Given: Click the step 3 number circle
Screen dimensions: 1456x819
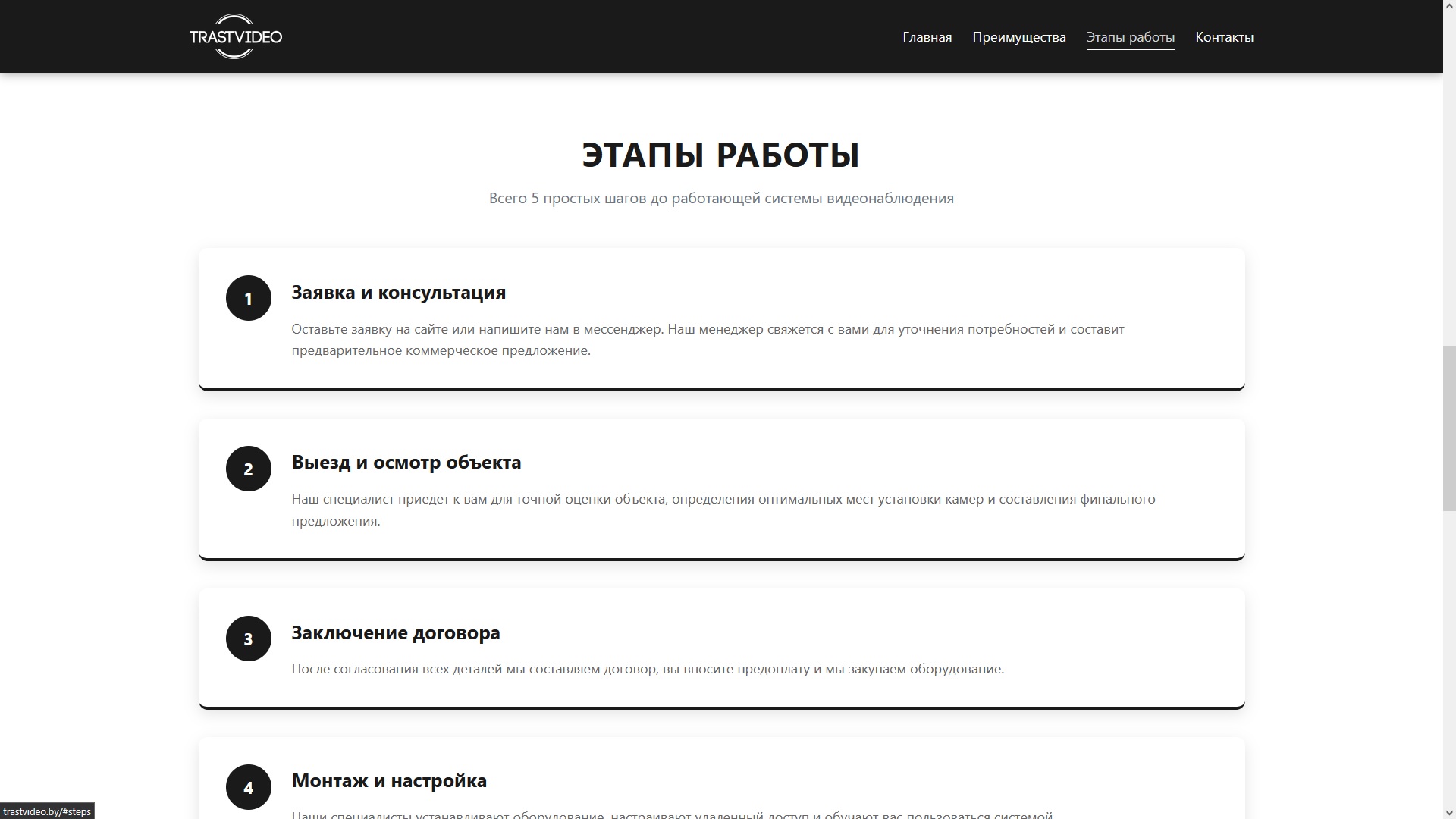Looking at the screenshot, I should pyautogui.click(x=248, y=639).
